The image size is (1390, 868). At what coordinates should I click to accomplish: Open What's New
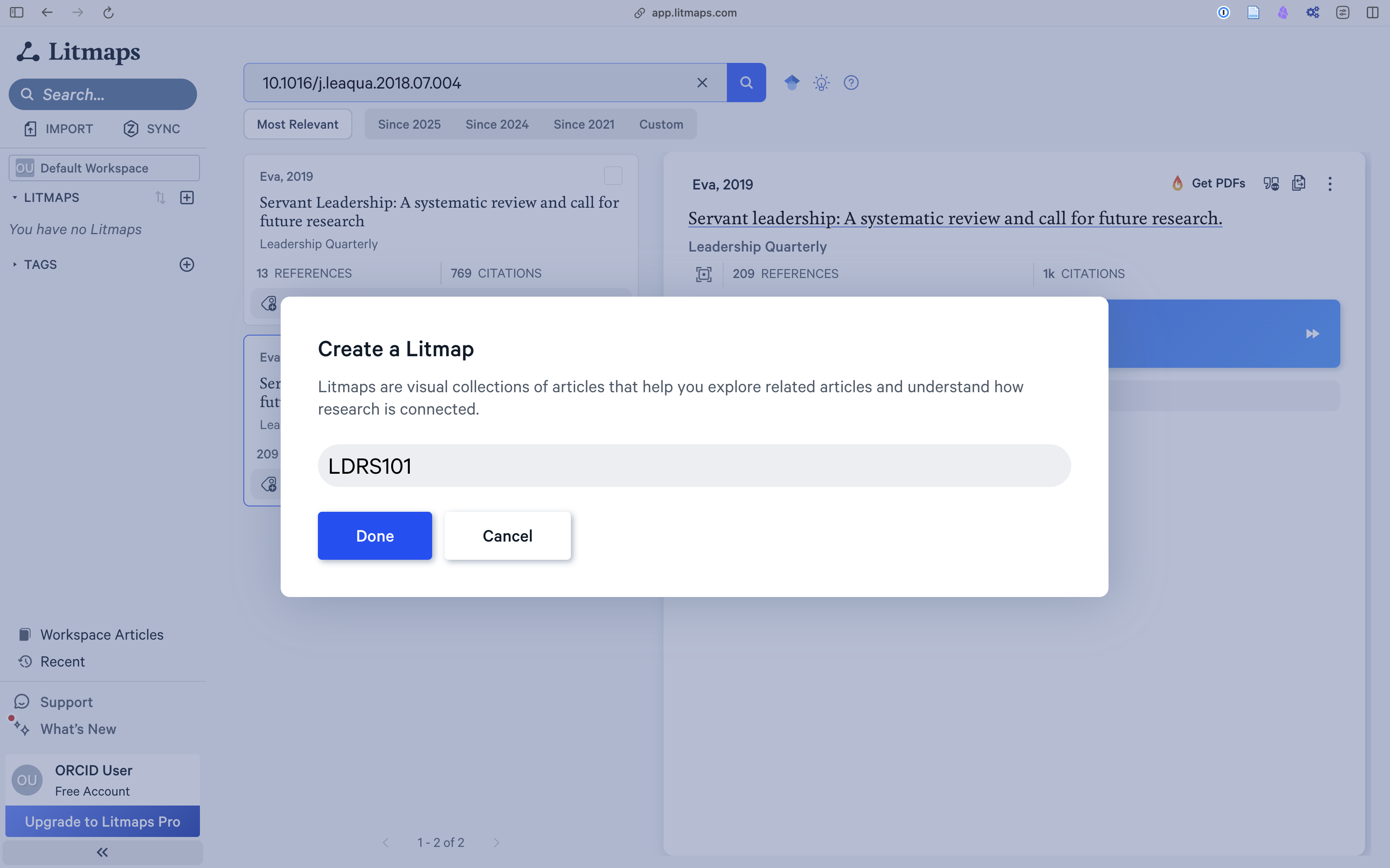[64, 729]
